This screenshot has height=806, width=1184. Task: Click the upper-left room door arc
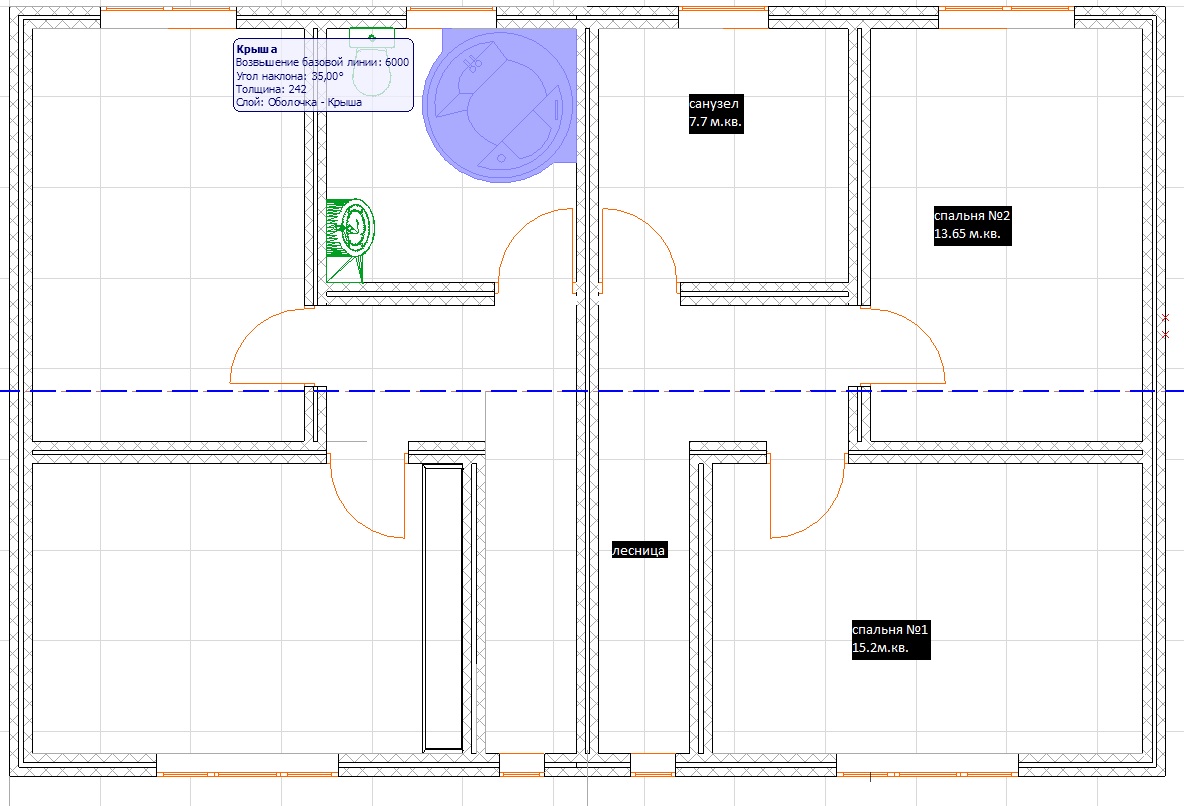click(x=272, y=346)
